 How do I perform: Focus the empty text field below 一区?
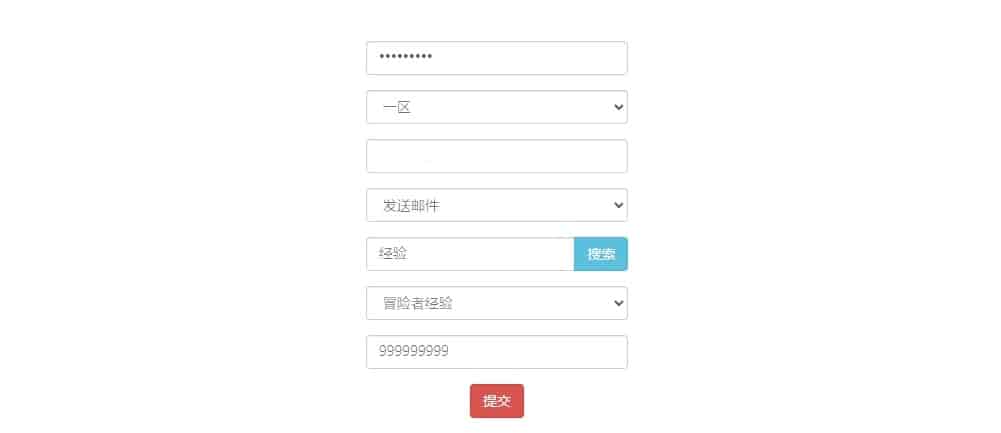coord(497,156)
